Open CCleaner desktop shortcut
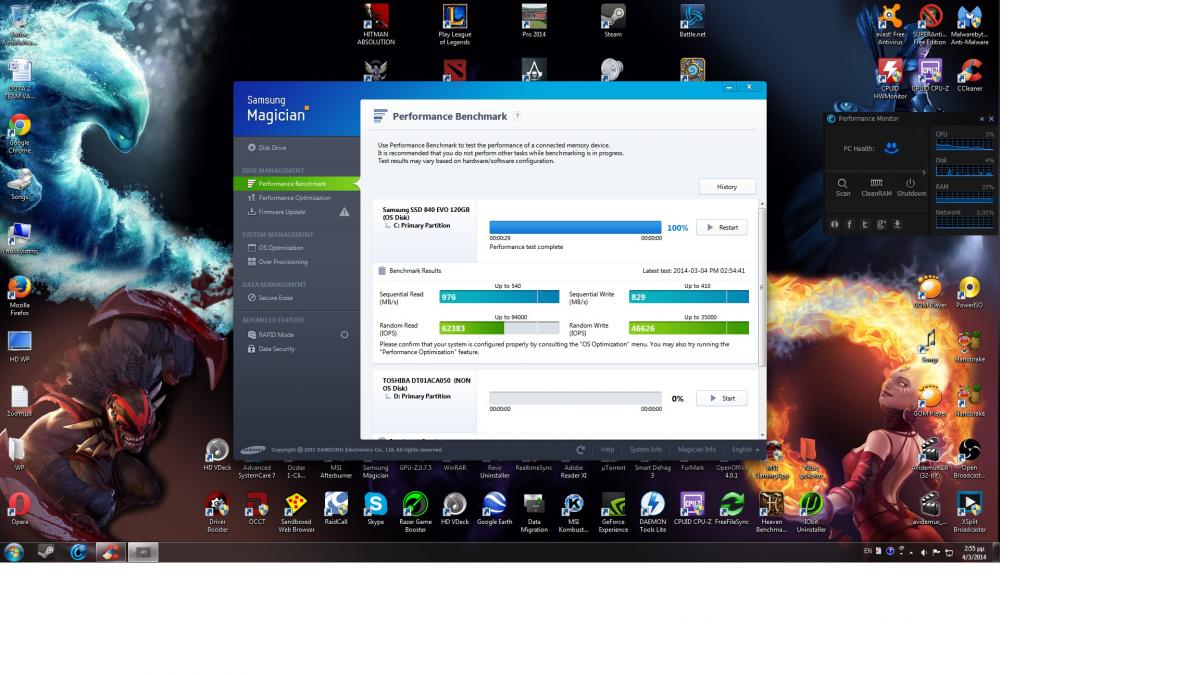Viewport: 1200px width, 675px height. click(x=969, y=76)
